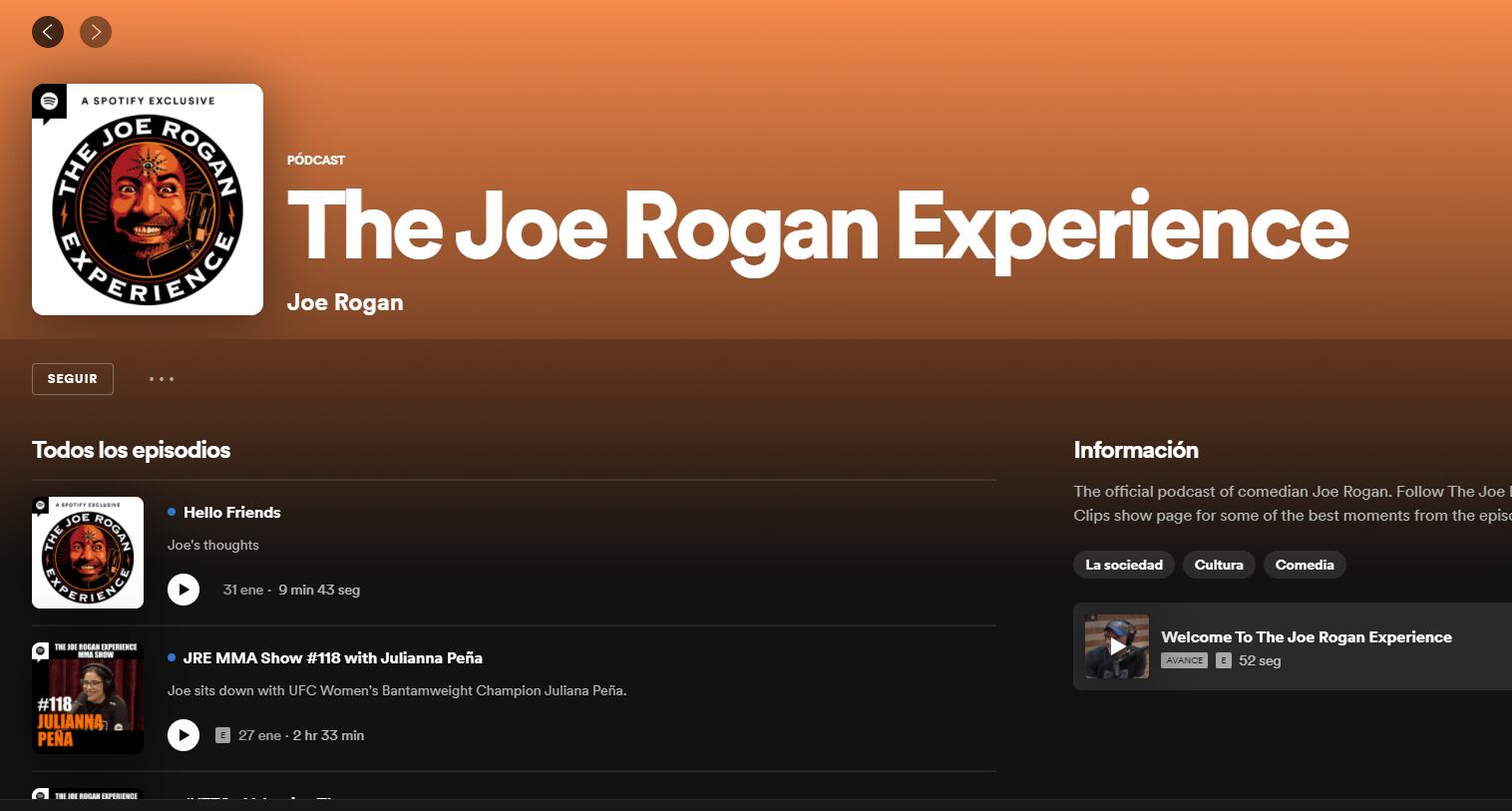Go back using the left arrow button
The image size is (1512, 811).
pos(48,32)
